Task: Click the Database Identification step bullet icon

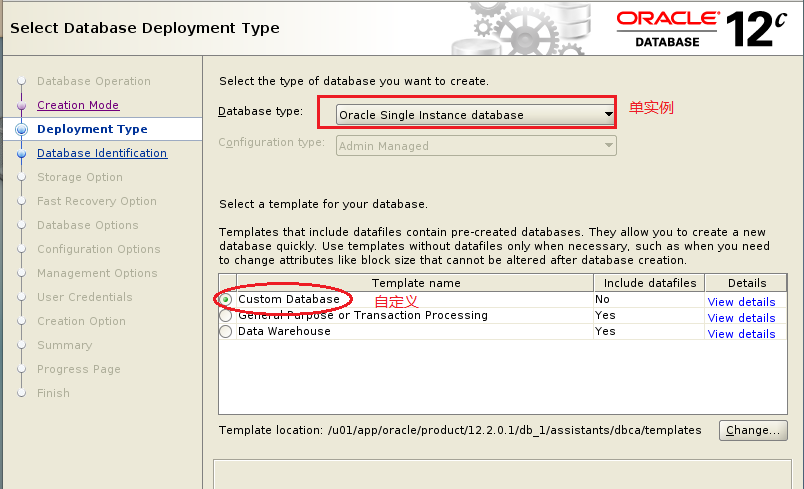Action: 22,153
